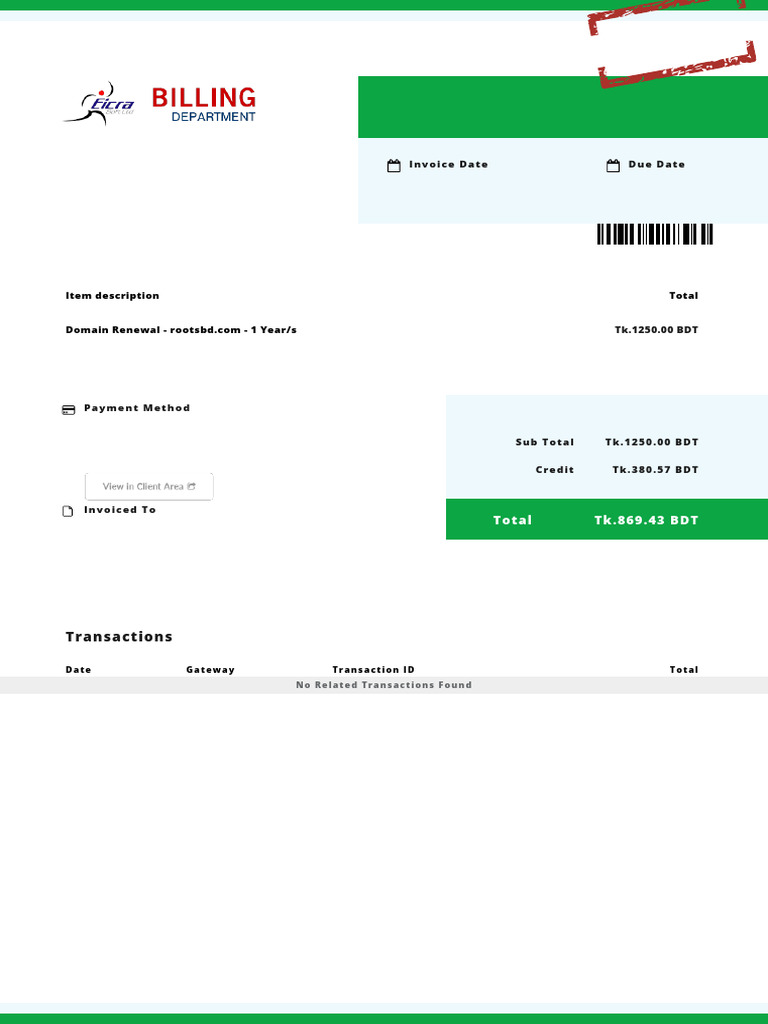768x1024 pixels.
Task: Click the green Total Tk.869.43 BDT bar
Action: 606,520
